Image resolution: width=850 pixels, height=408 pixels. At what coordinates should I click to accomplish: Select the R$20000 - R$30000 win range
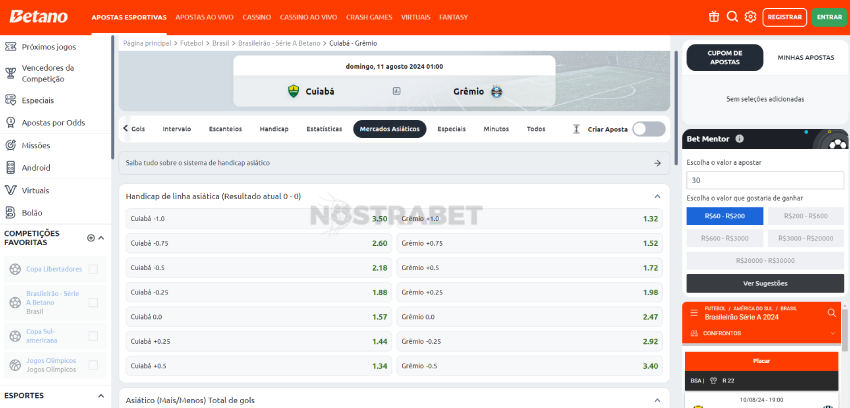[x=765, y=261]
